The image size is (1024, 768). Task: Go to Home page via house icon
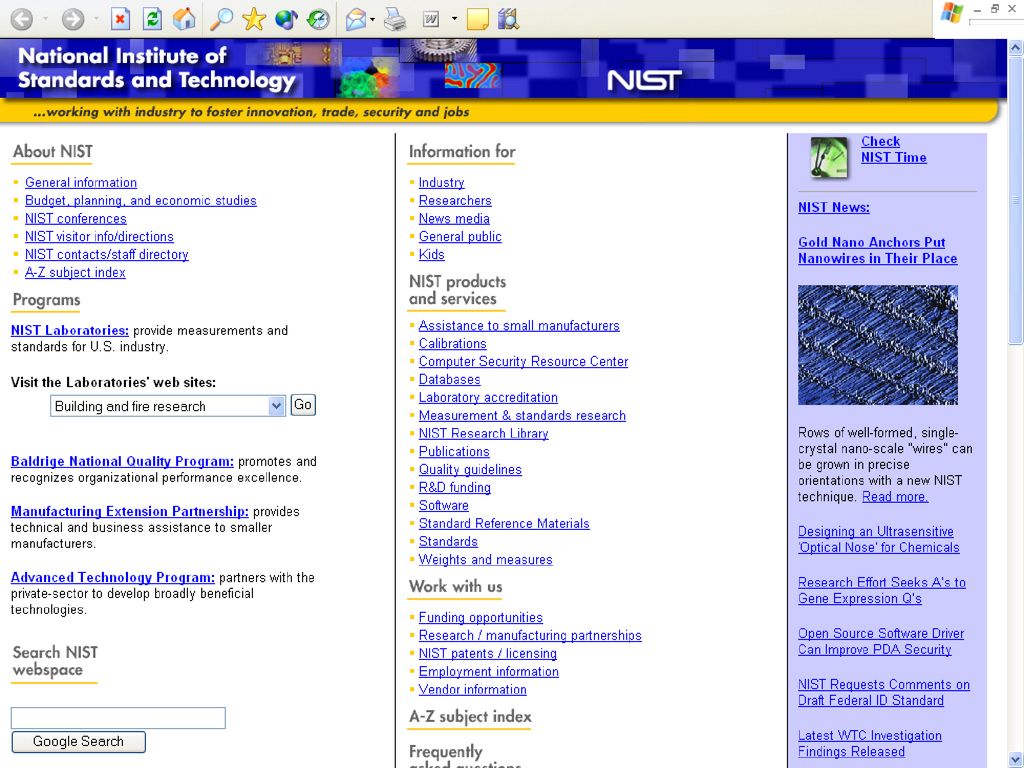tap(184, 19)
